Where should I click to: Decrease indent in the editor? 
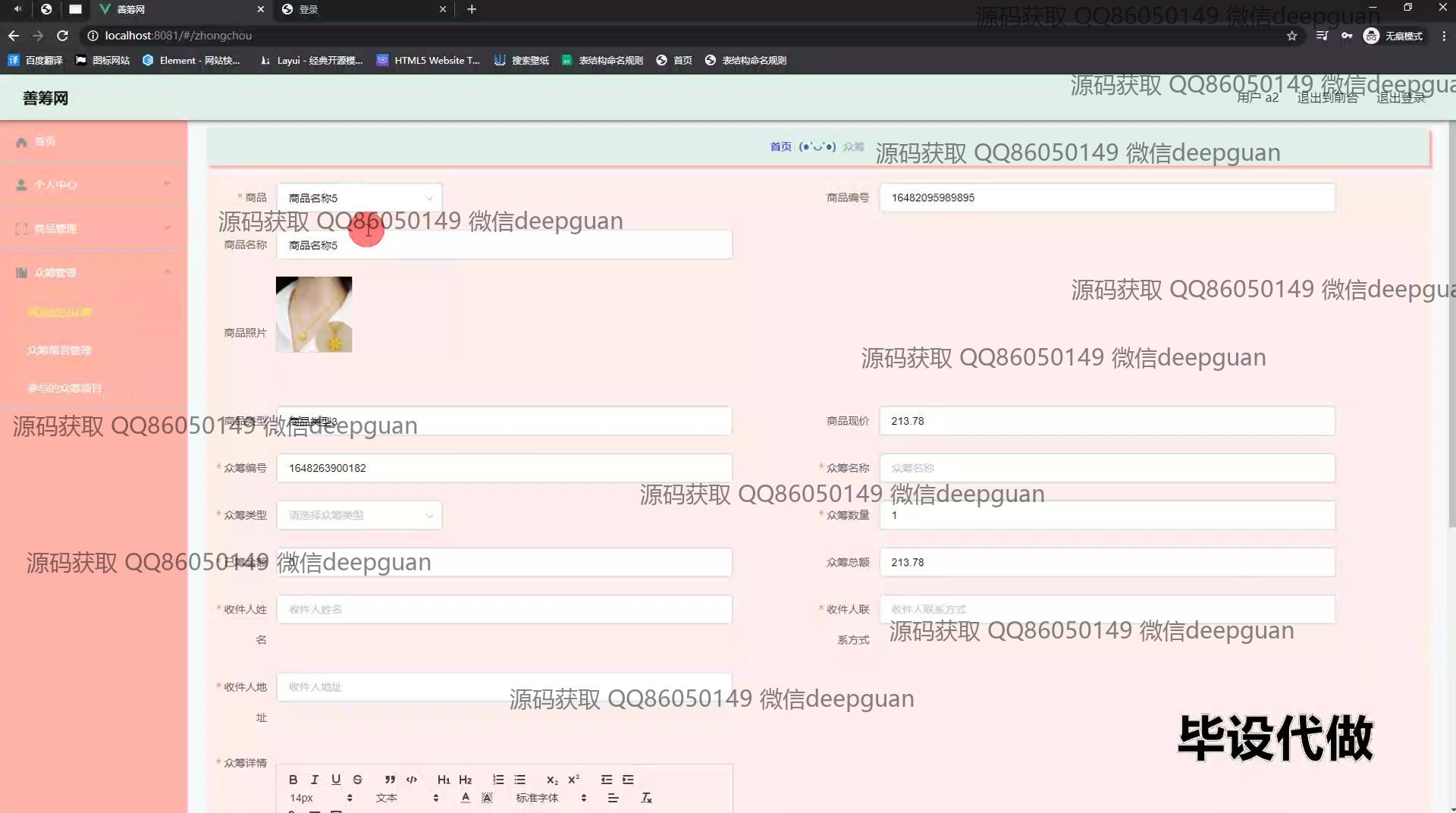tap(607, 780)
